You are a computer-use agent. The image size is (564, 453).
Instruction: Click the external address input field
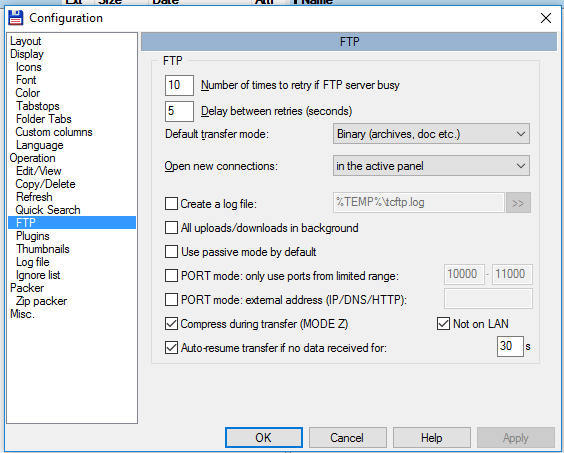488,299
